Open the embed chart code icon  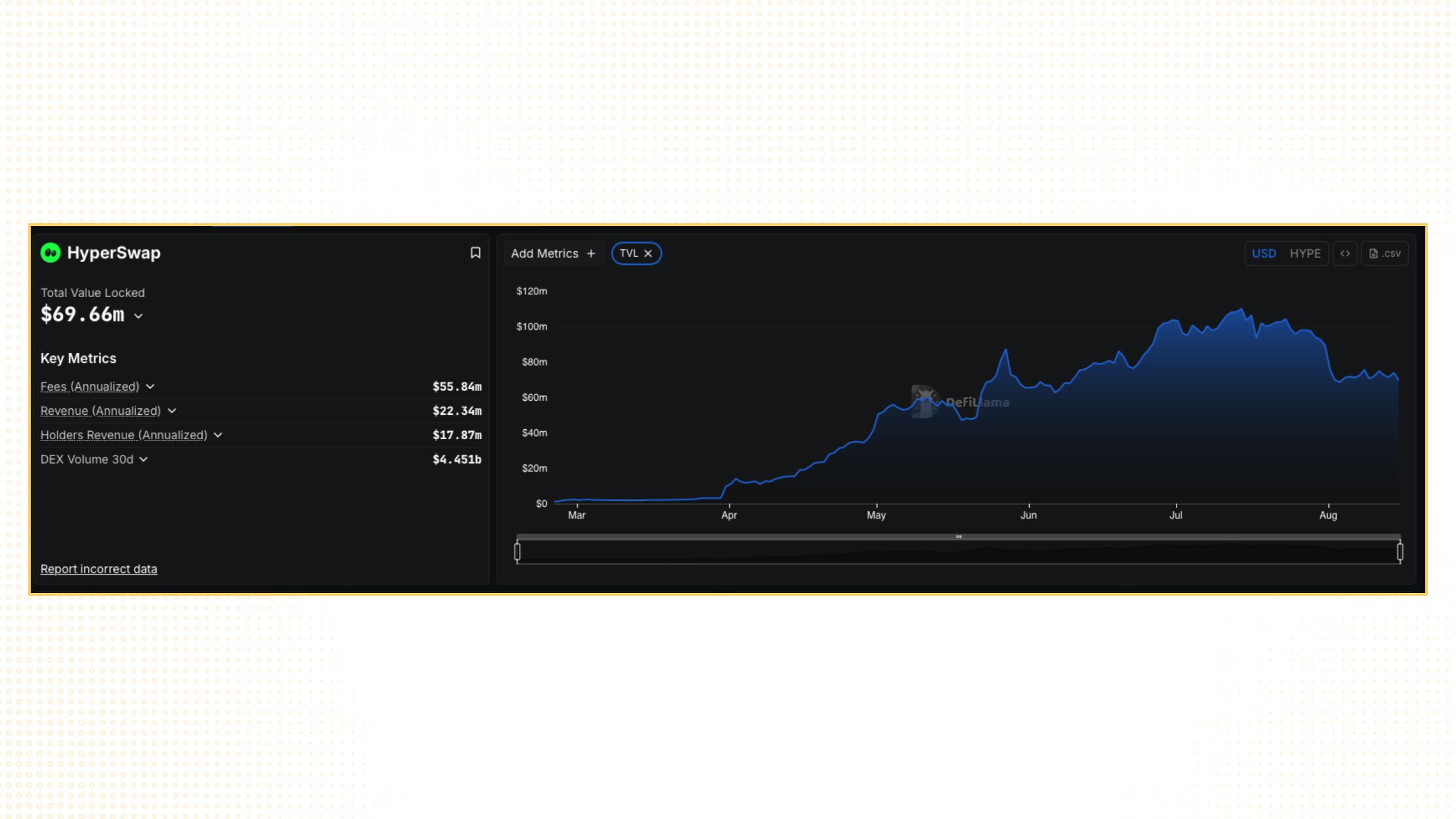1345,253
